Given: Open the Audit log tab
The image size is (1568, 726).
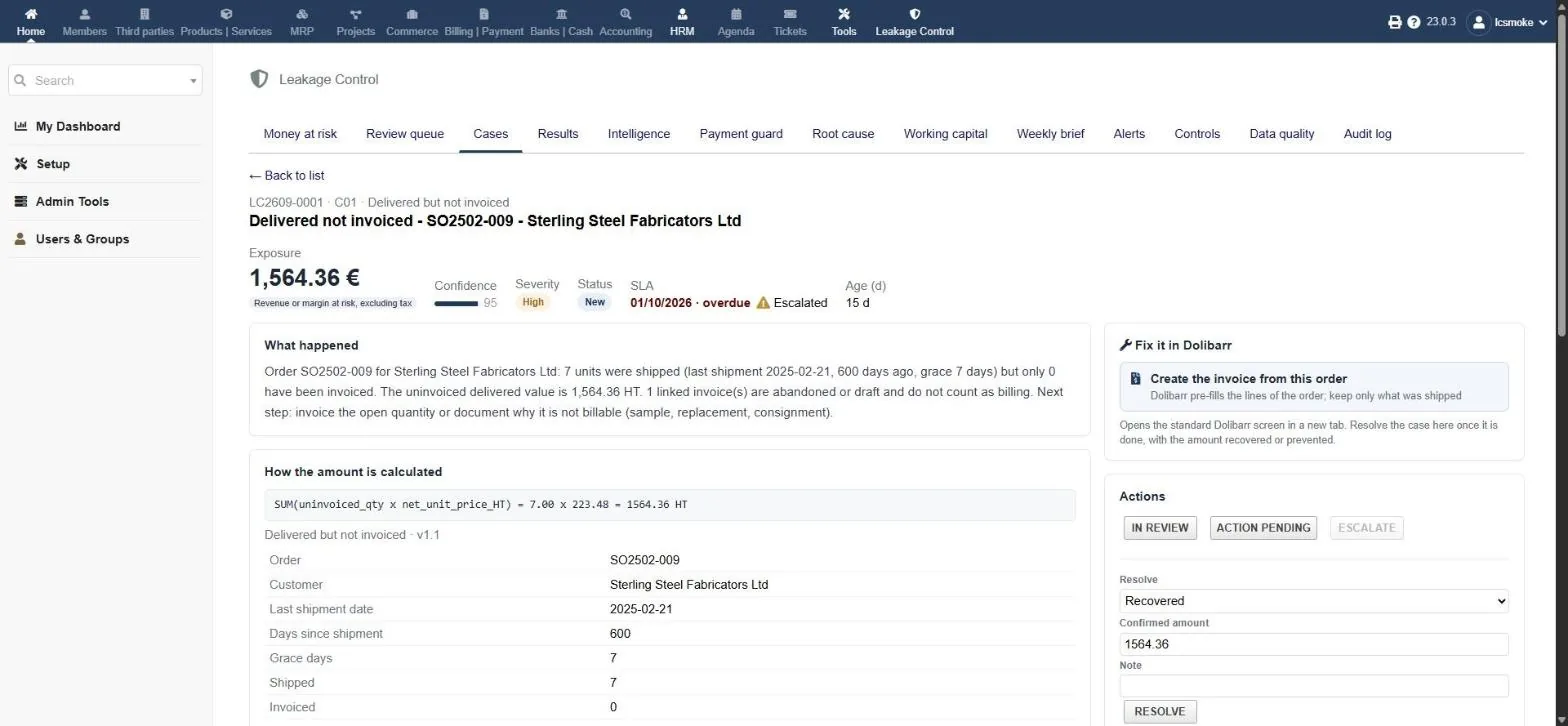Looking at the screenshot, I should coord(1367,133).
